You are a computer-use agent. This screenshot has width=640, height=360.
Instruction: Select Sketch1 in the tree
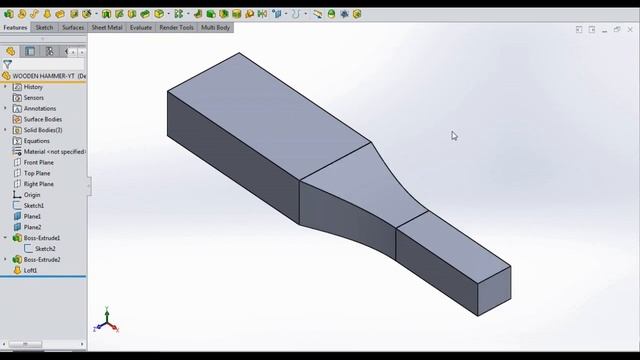pyautogui.click(x=28, y=206)
